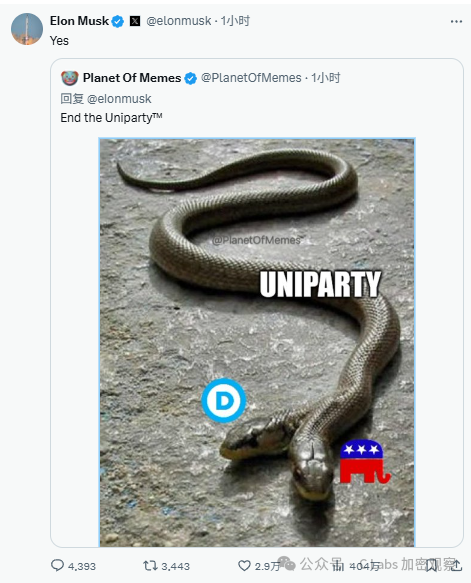Open Elon Musk's profile avatar
This screenshot has height=583, width=471.
(27, 29)
